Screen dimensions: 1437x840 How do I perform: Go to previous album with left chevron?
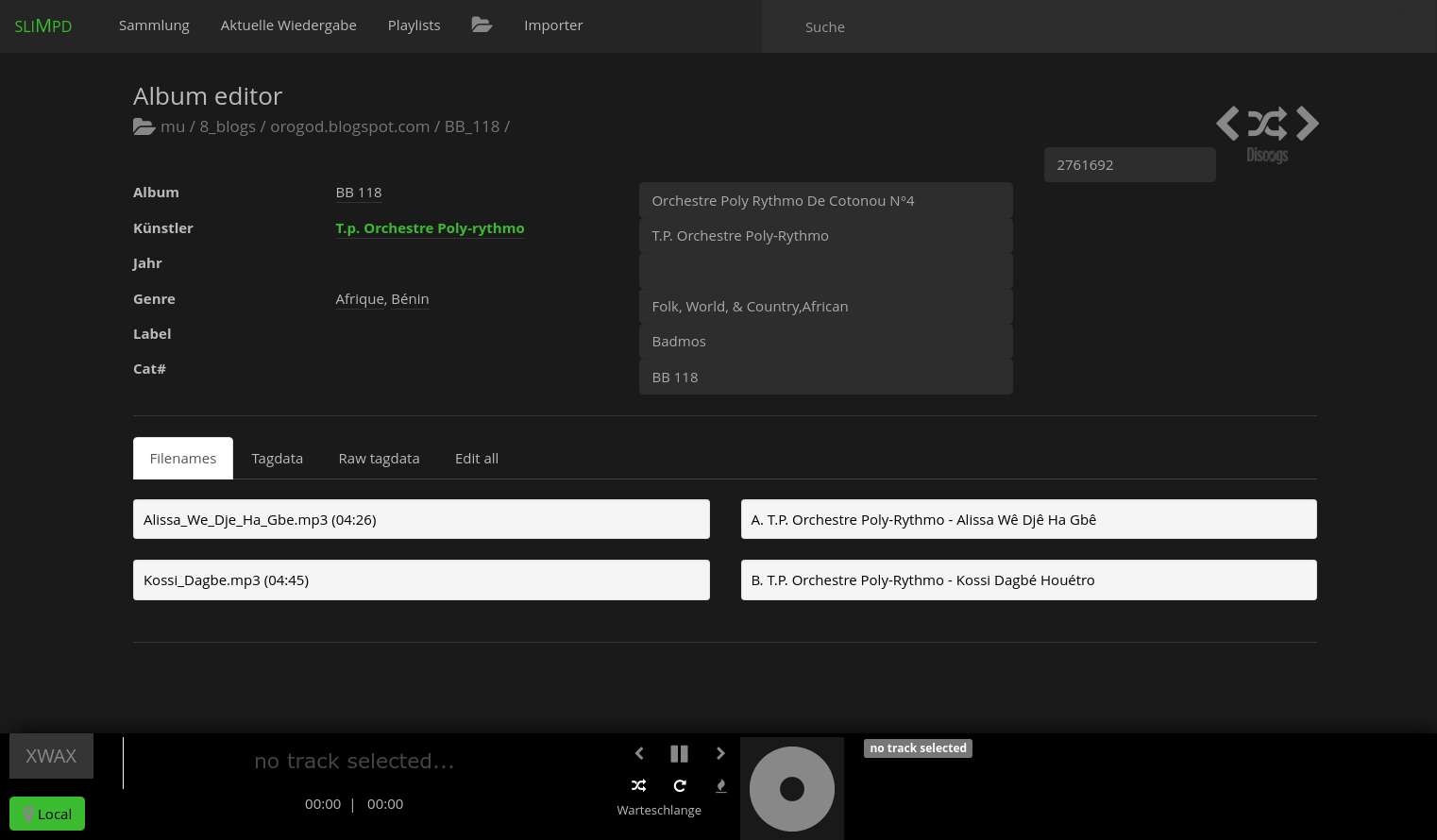1227,124
